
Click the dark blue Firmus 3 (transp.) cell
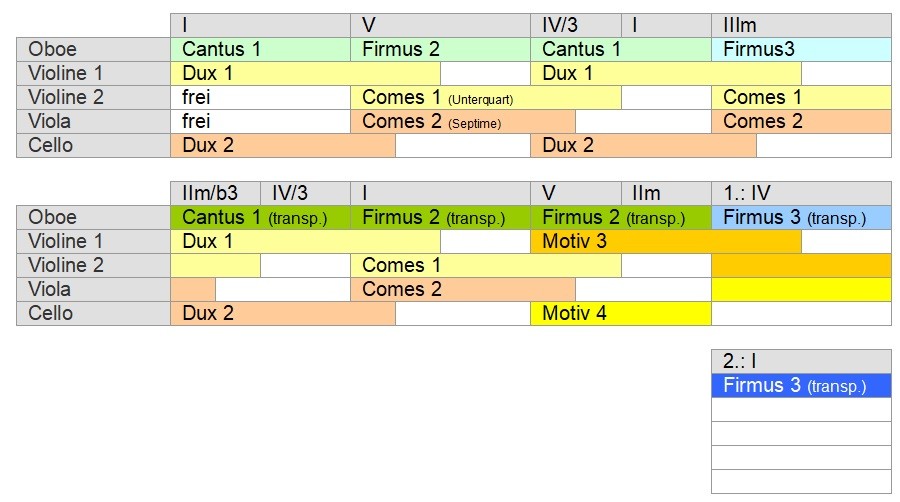pyautogui.click(x=800, y=385)
